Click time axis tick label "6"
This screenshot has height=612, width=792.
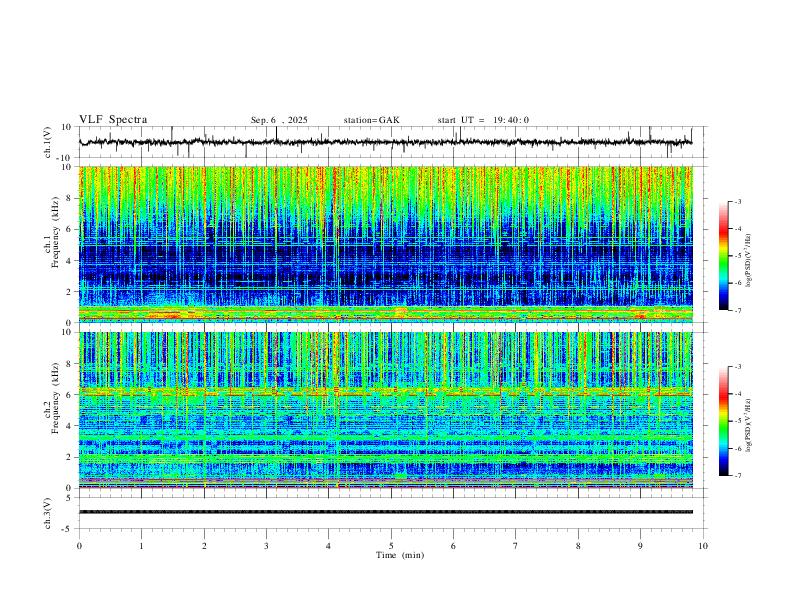(453, 546)
